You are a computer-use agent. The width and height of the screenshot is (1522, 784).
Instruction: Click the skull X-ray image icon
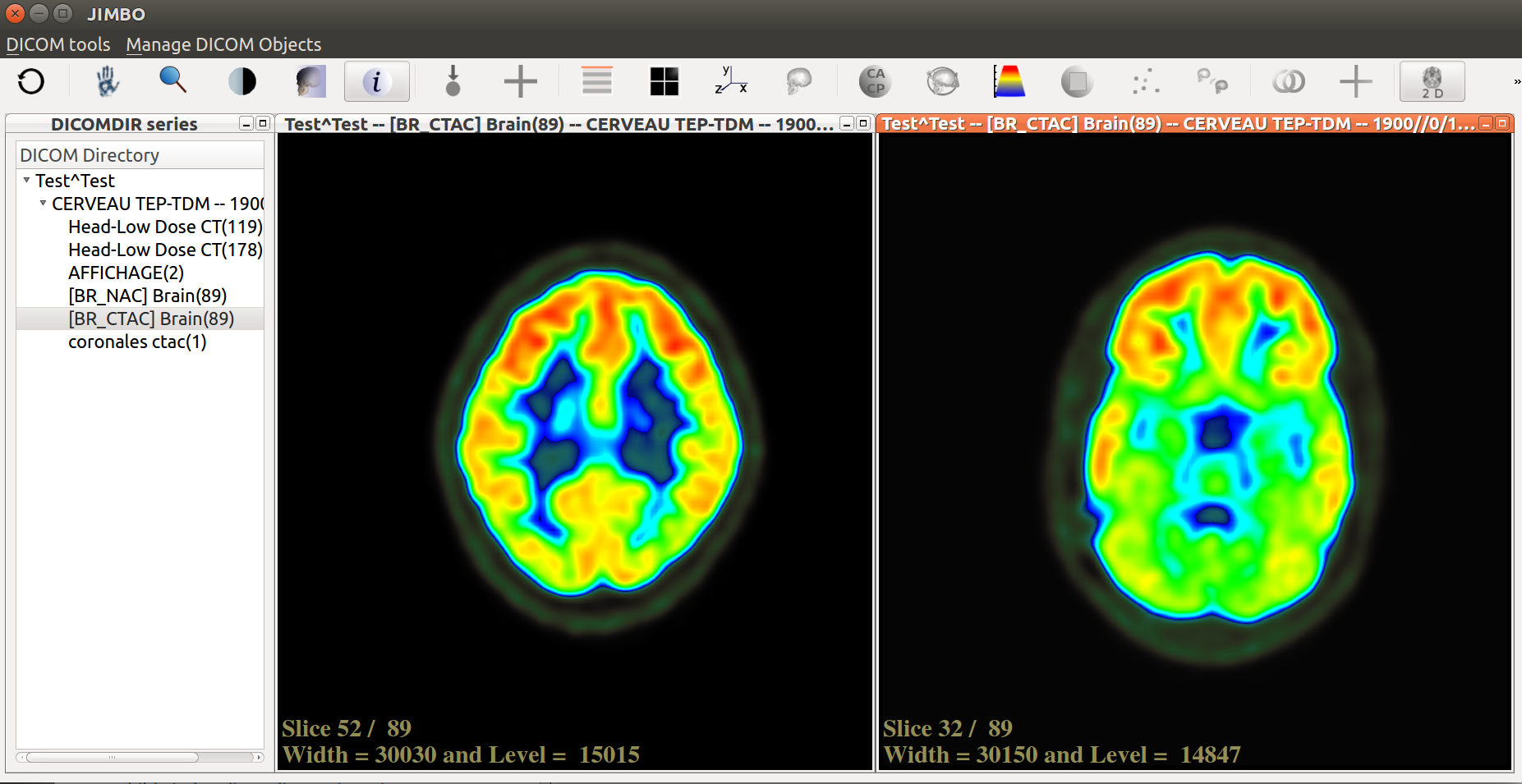click(310, 81)
